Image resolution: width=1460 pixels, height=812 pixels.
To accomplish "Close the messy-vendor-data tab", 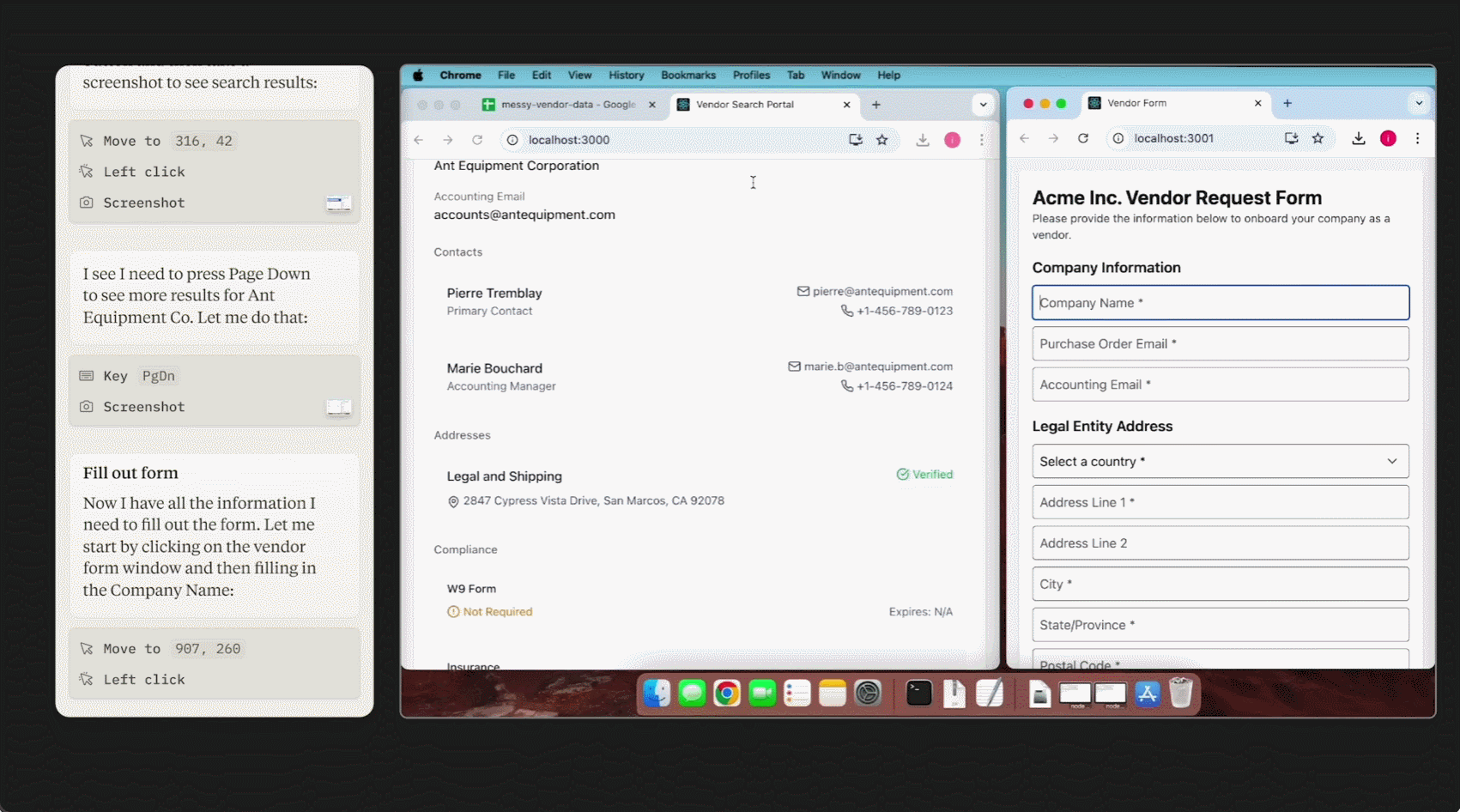I will click(652, 105).
